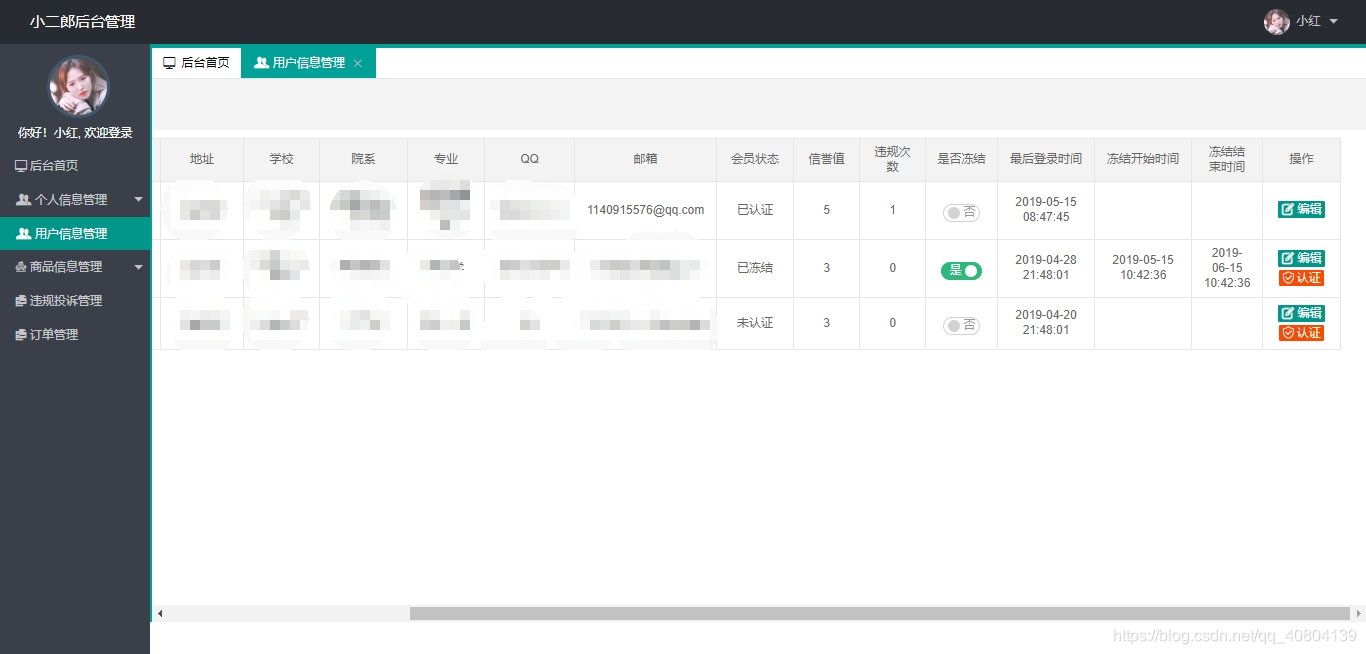The width and height of the screenshot is (1366, 654).
Task: Click the 最后登录时间 column header
Action: 1046,159
